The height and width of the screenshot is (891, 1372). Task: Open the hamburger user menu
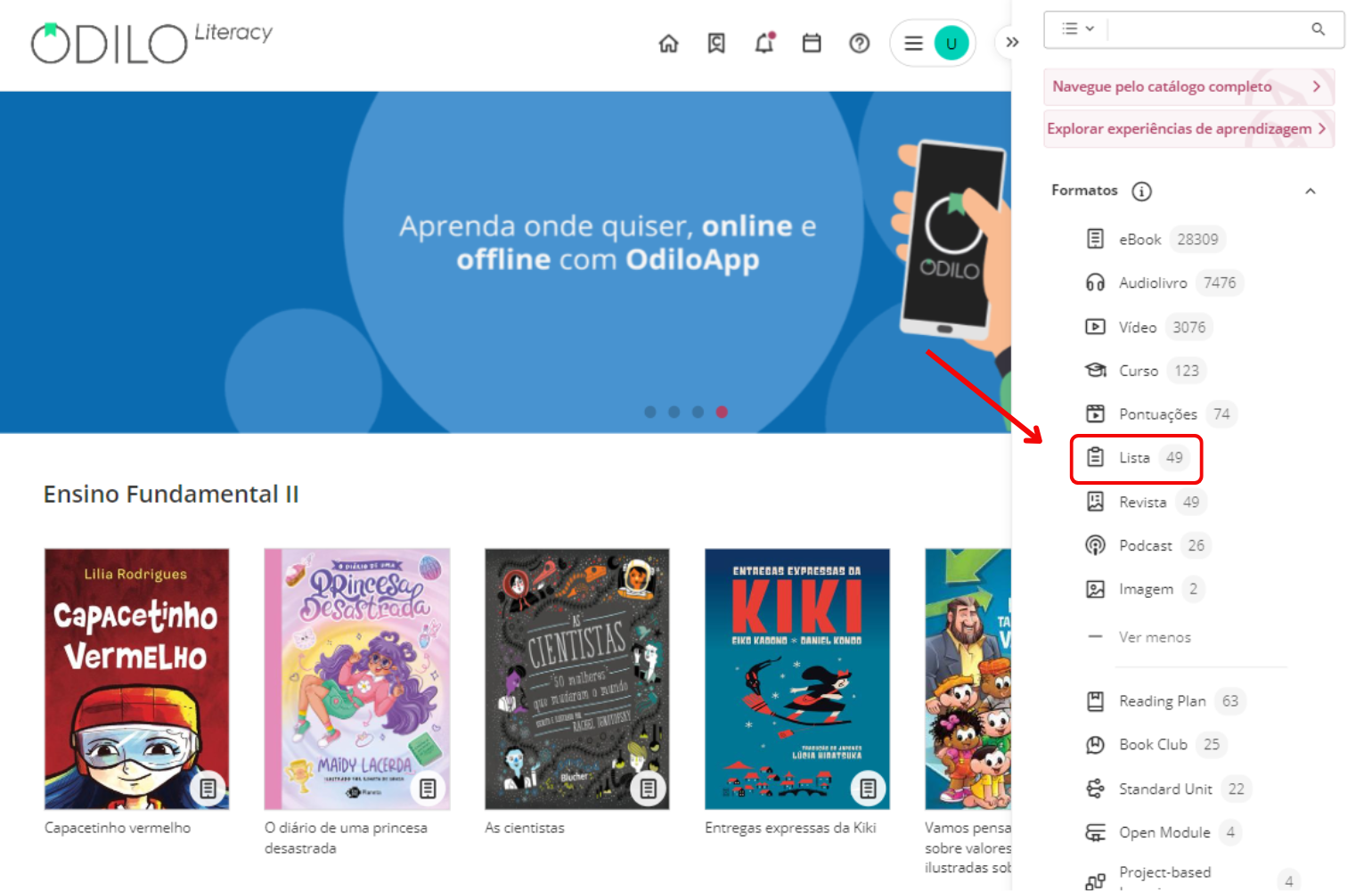[x=913, y=43]
